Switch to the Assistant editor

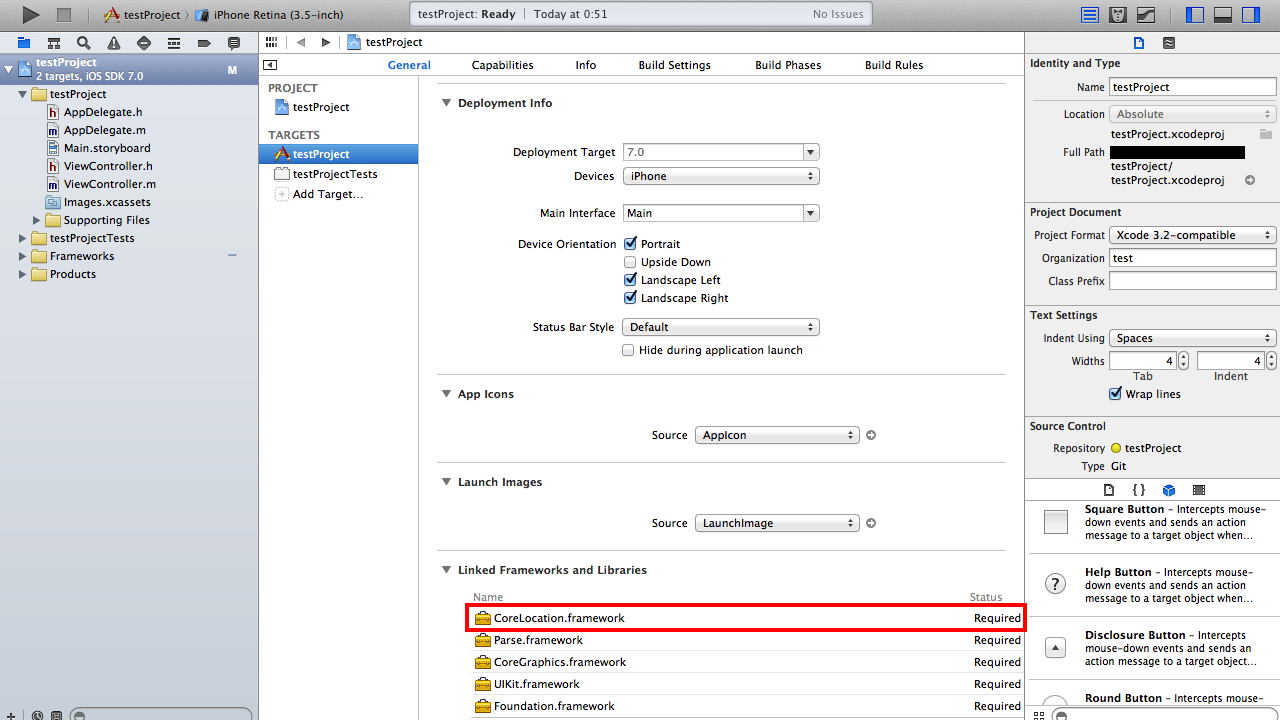pyautogui.click(x=1119, y=15)
